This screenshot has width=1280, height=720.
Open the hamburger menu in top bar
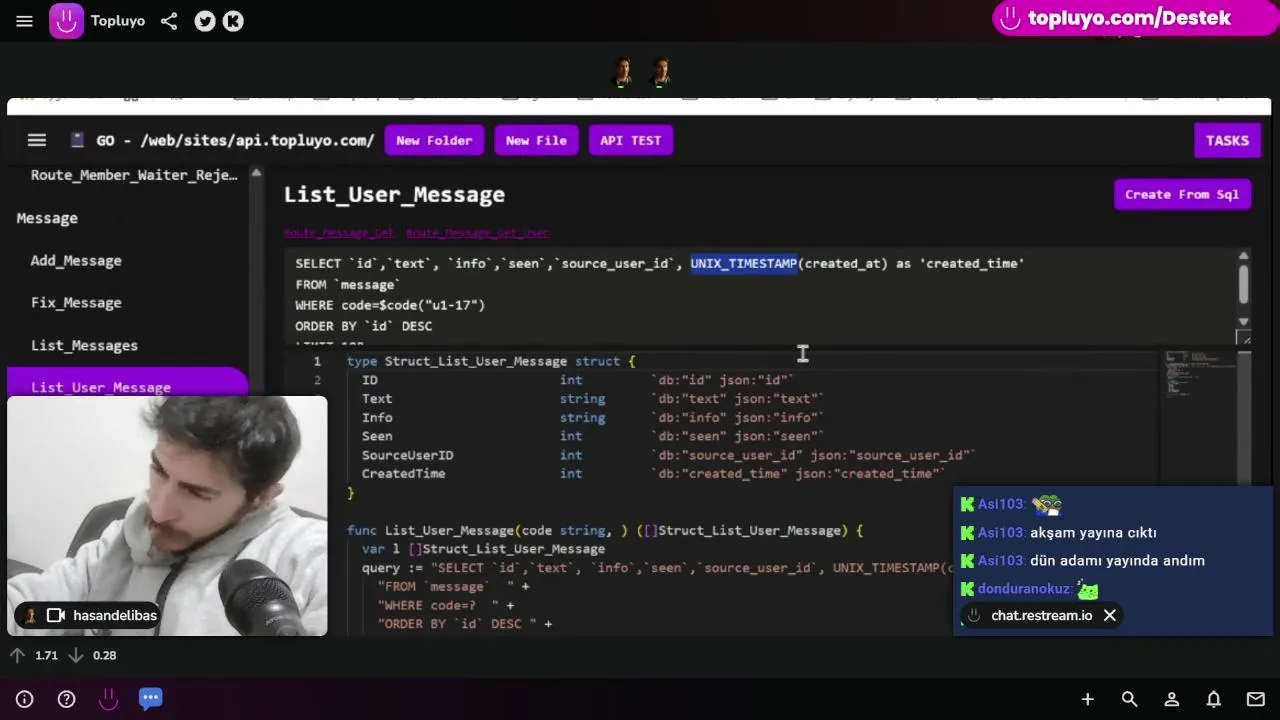tap(24, 21)
